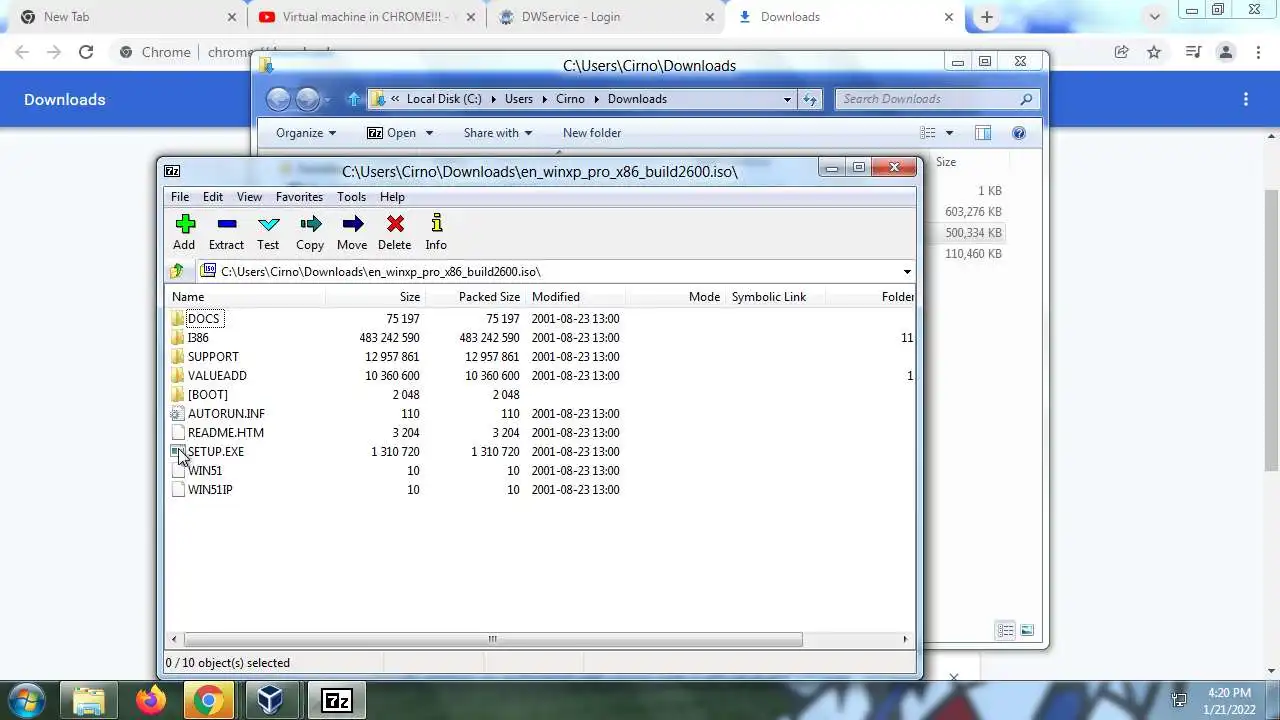Switch to the Virtual machine in CHROME tab
Screen dimensions: 1280x720
pos(365,17)
